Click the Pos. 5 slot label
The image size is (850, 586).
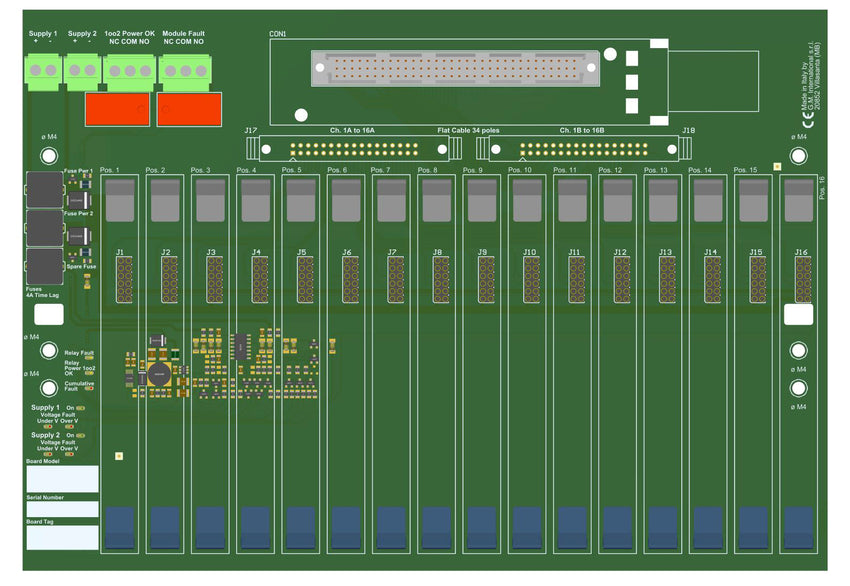[x=292, y=171]
